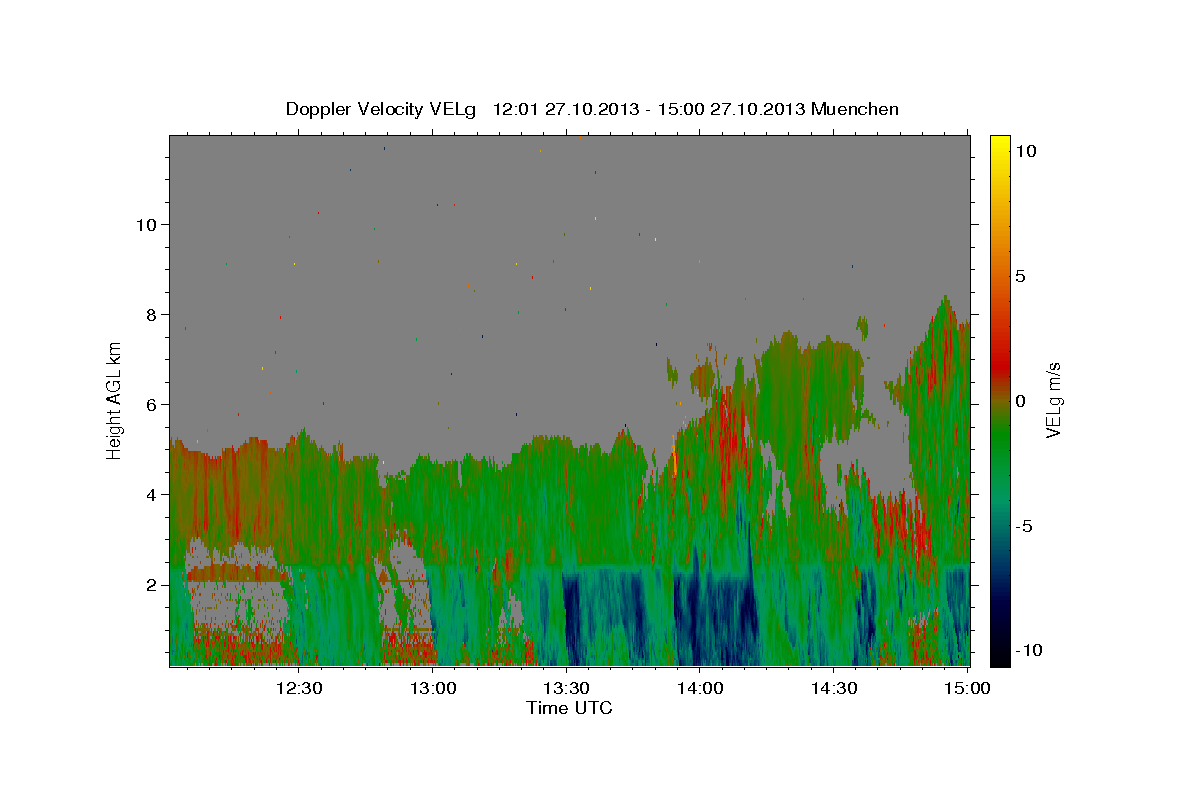Image resolution: width=1200 pixels, height=800 pixels.
Task: Click the colorbar value 10 at top
Action: [1024, 151]
